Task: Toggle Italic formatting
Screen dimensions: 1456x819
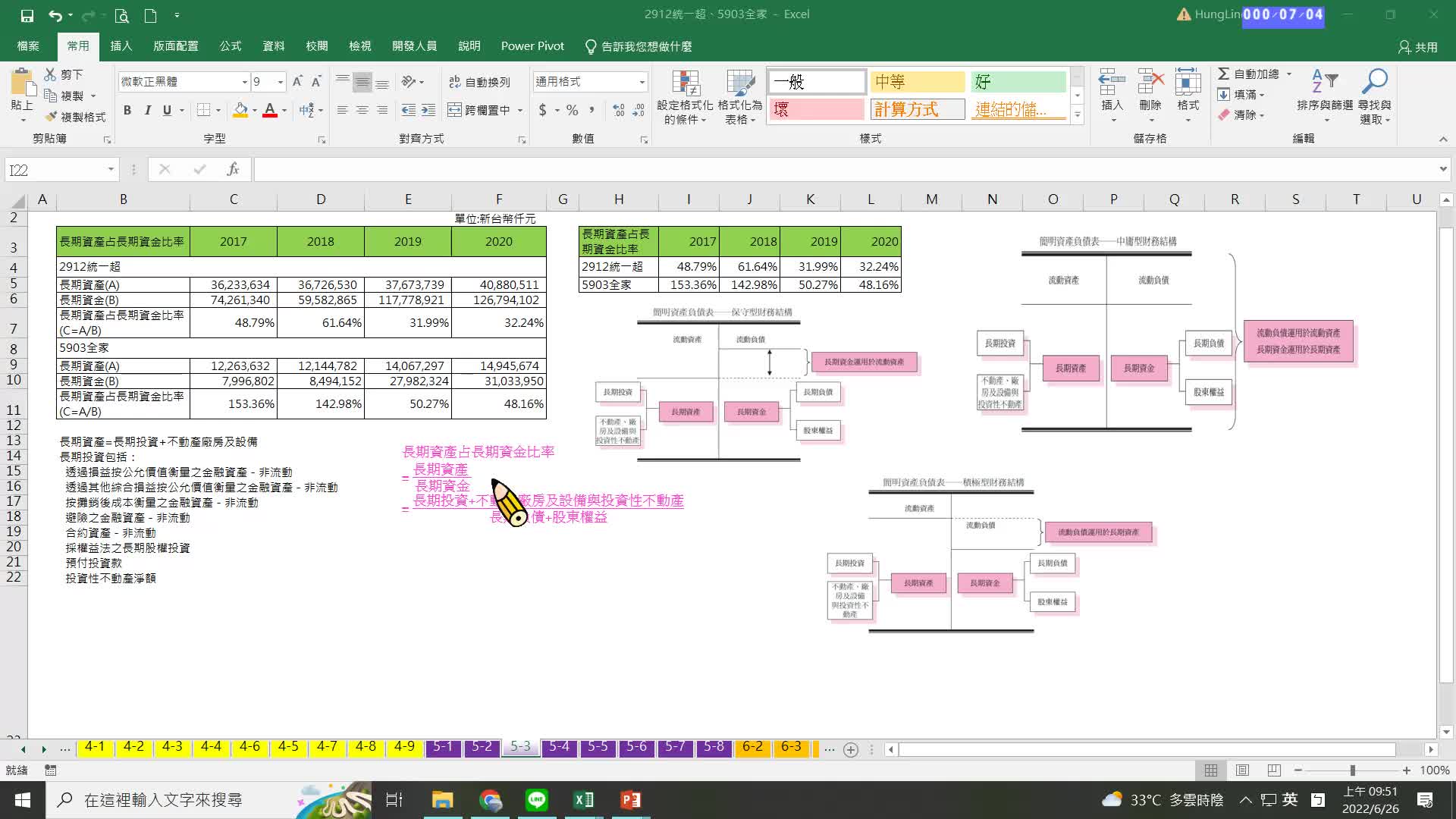Action: [x=147, y=110]
